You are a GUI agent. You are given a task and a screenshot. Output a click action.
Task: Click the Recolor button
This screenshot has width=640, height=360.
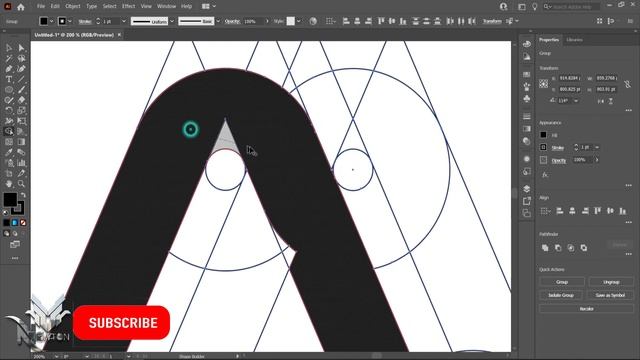click(587, 309)
